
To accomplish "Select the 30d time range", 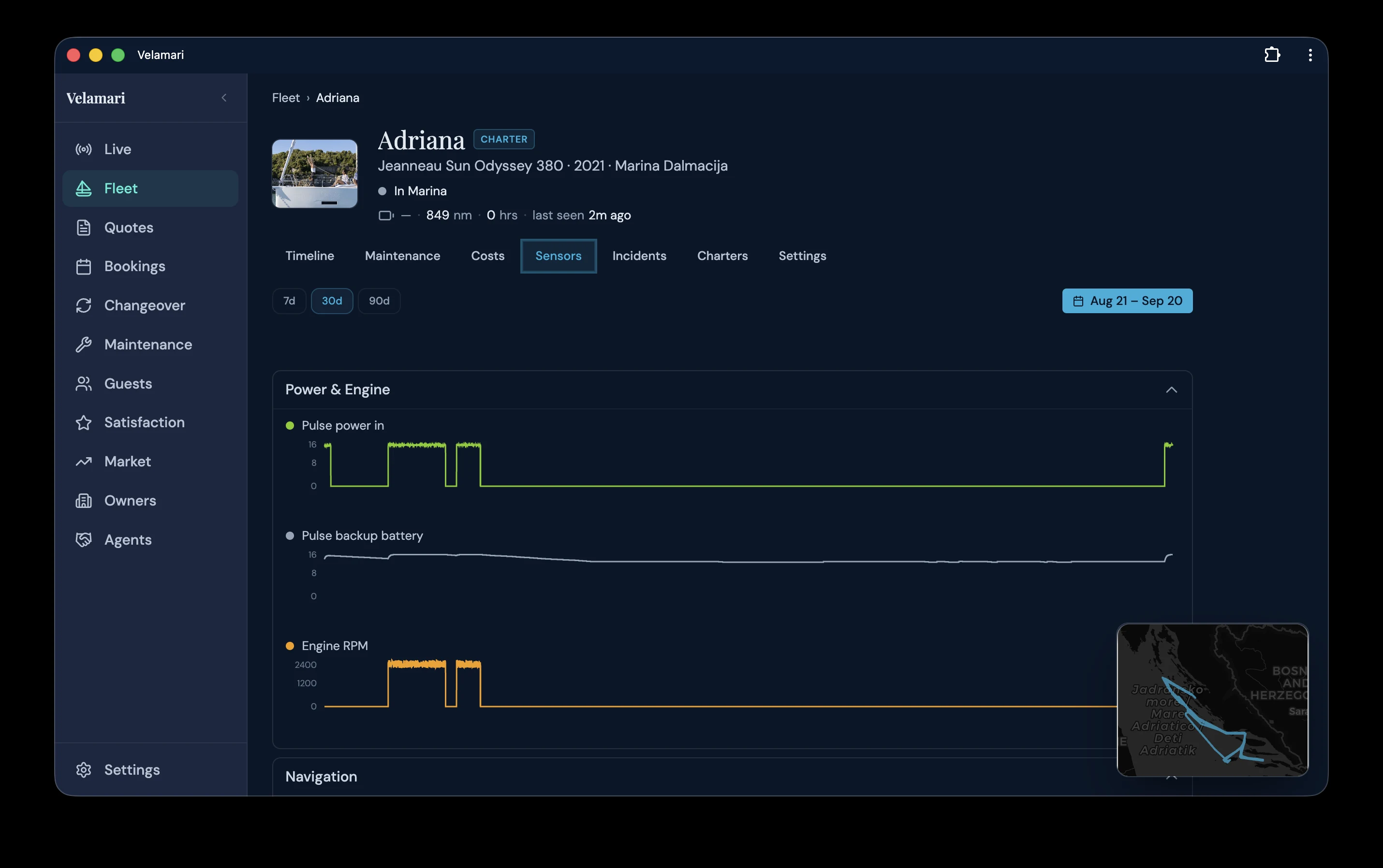I will (332, 301).
